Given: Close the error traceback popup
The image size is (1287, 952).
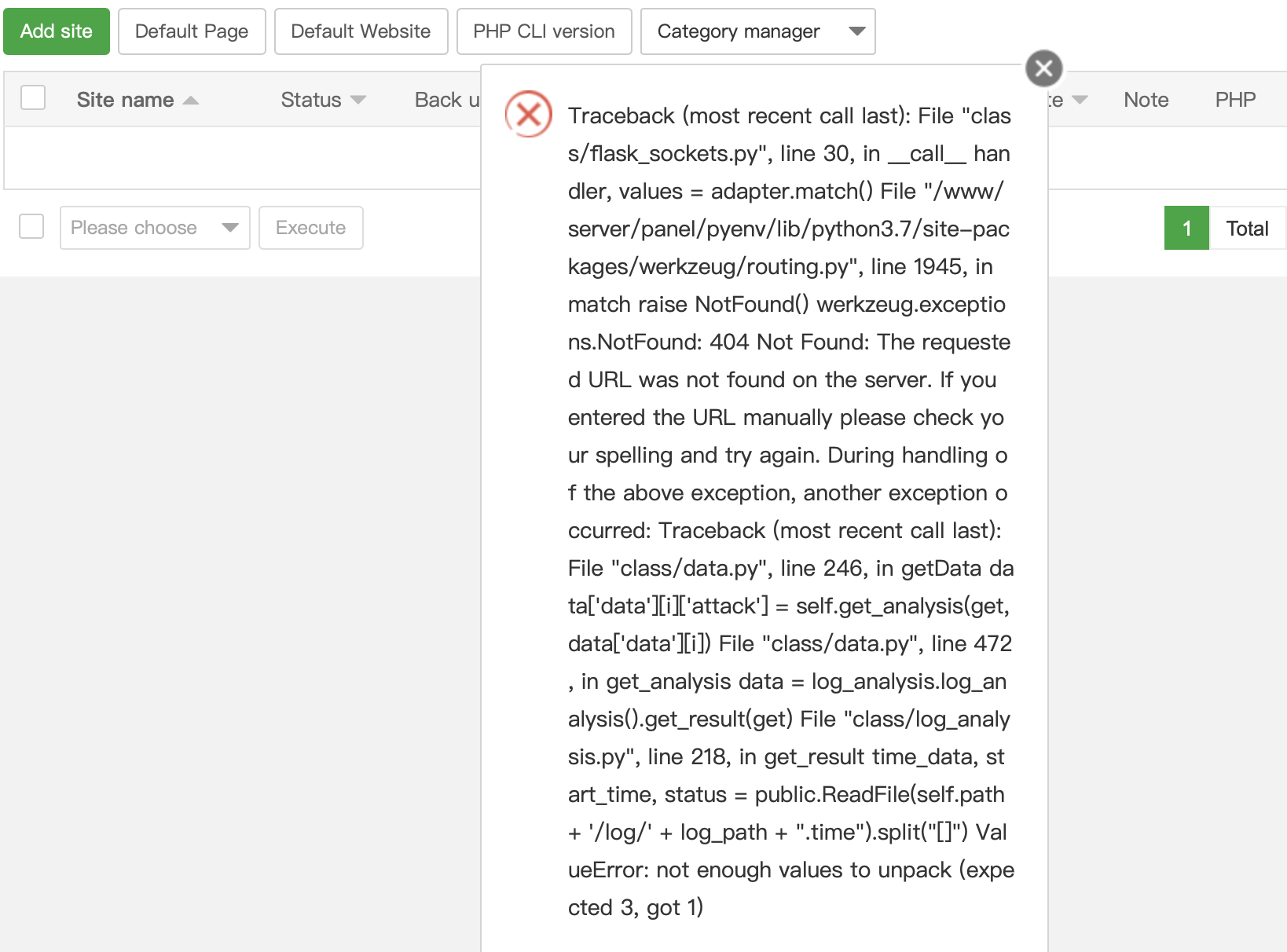Looking at the screenshot, I should pyautogui.click(x=1043, y=69).
